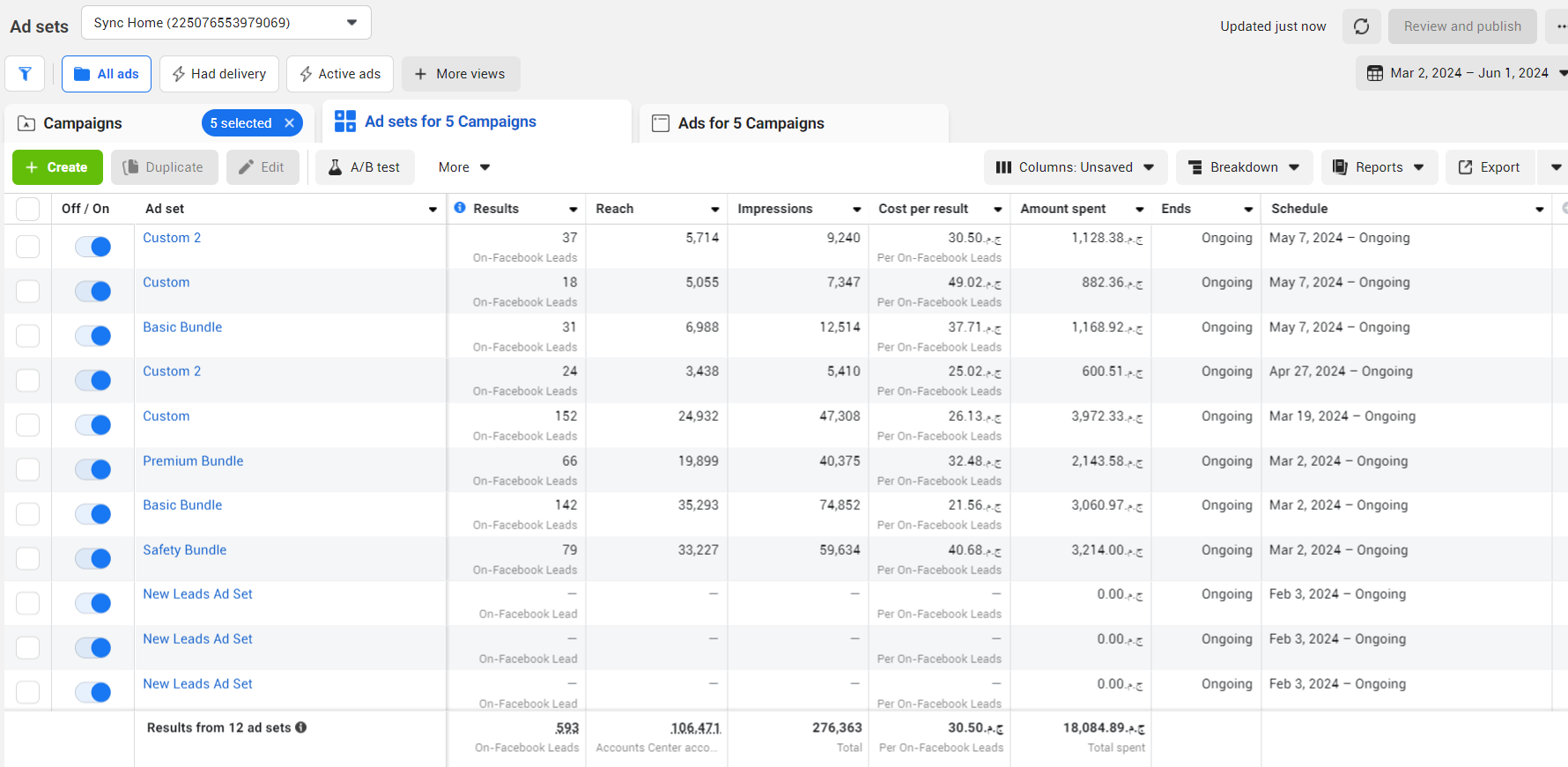
Task: Clear the 5 selected campaigns filter
Action: click(x=289, y=123)
